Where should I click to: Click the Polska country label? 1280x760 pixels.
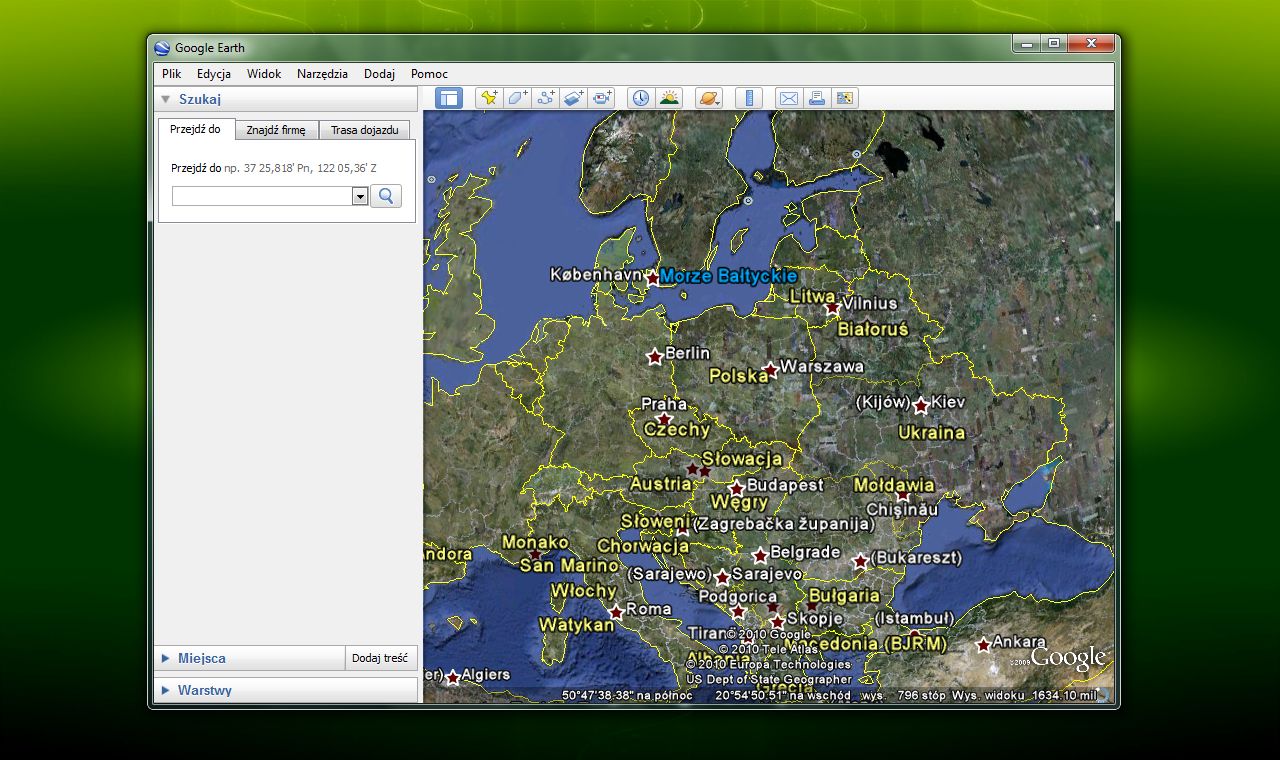[x=739, y=376]
